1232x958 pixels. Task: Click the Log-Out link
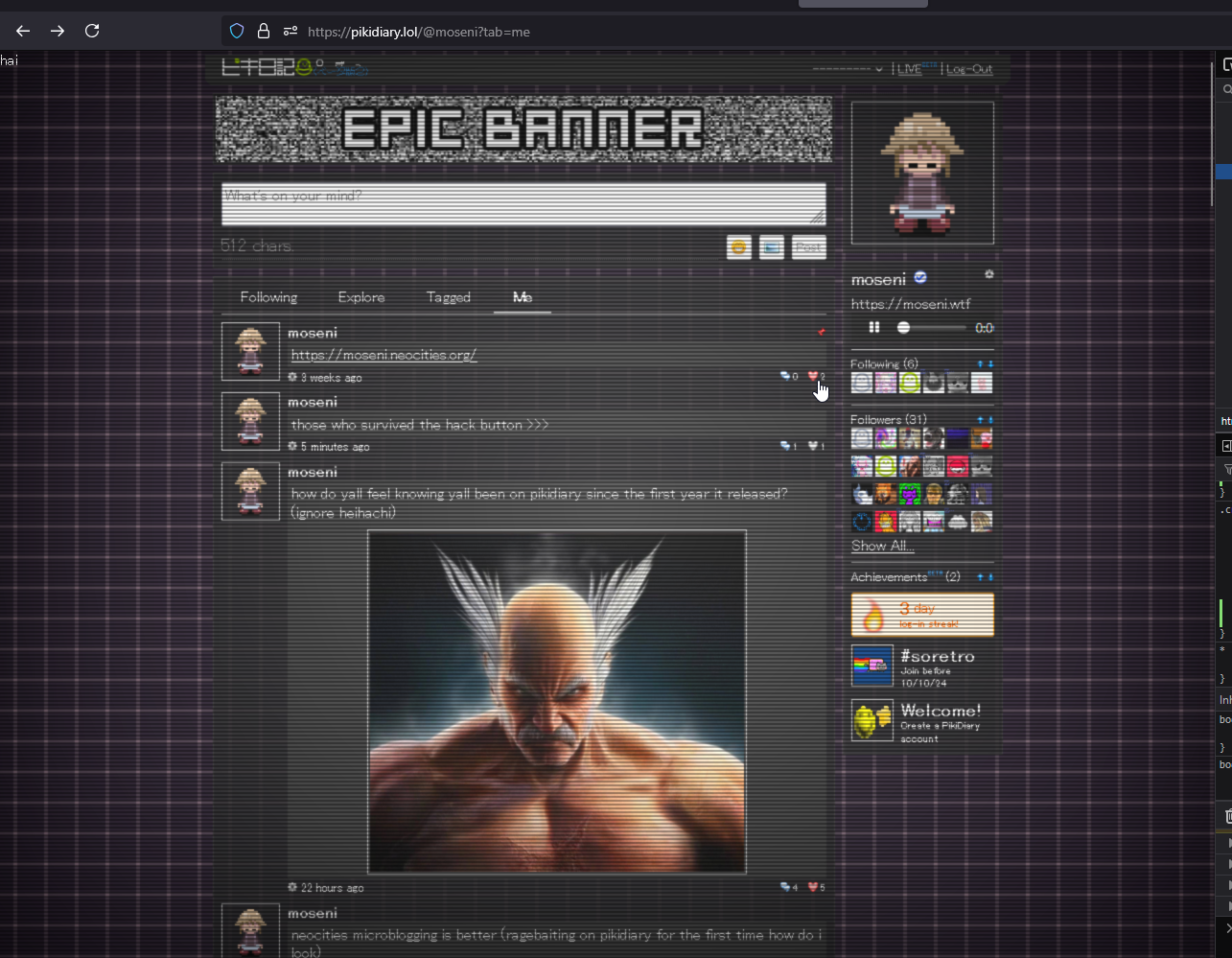969,69
